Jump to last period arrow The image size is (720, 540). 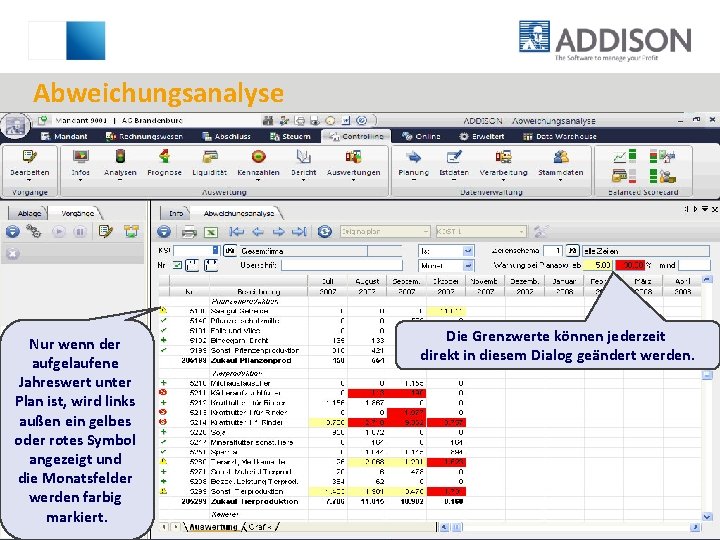point(299,232)
